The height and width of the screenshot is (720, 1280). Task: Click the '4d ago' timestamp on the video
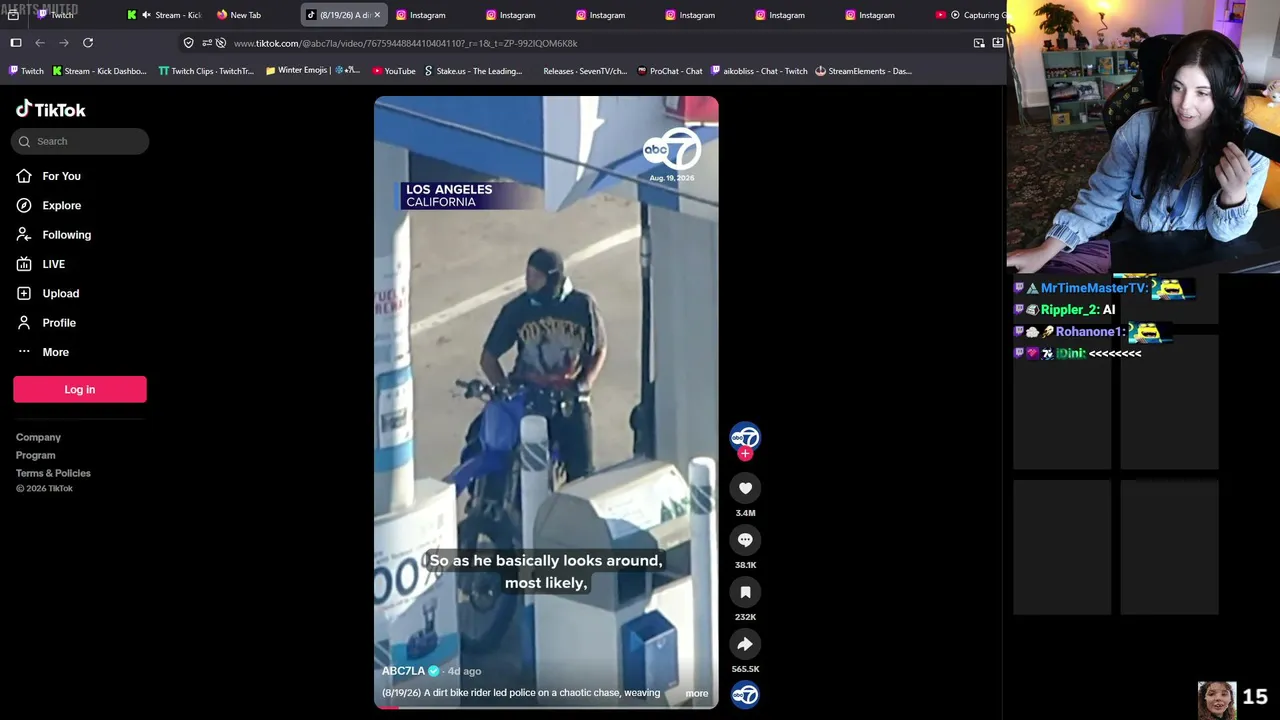coord(464,671)
